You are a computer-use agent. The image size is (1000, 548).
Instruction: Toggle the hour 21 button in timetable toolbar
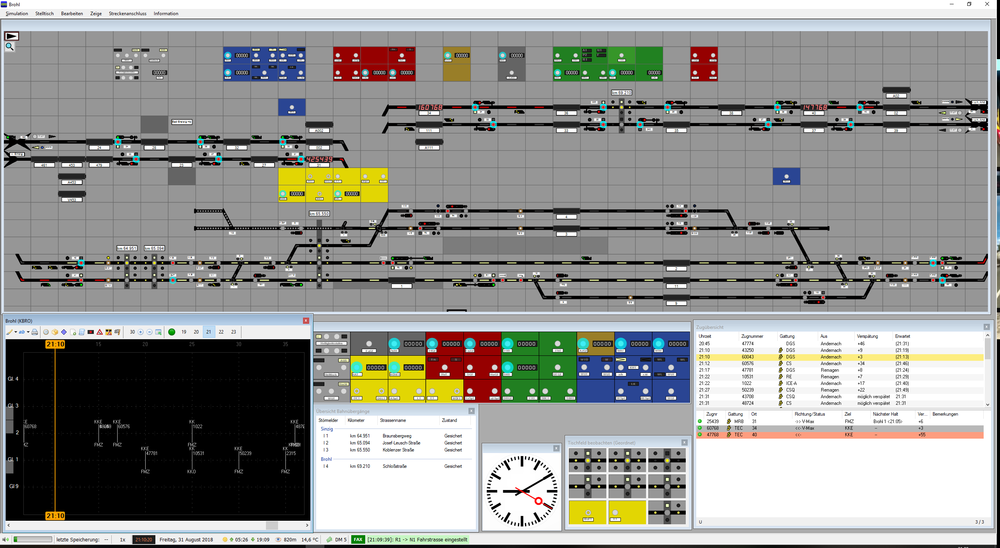tap(209, 332)
